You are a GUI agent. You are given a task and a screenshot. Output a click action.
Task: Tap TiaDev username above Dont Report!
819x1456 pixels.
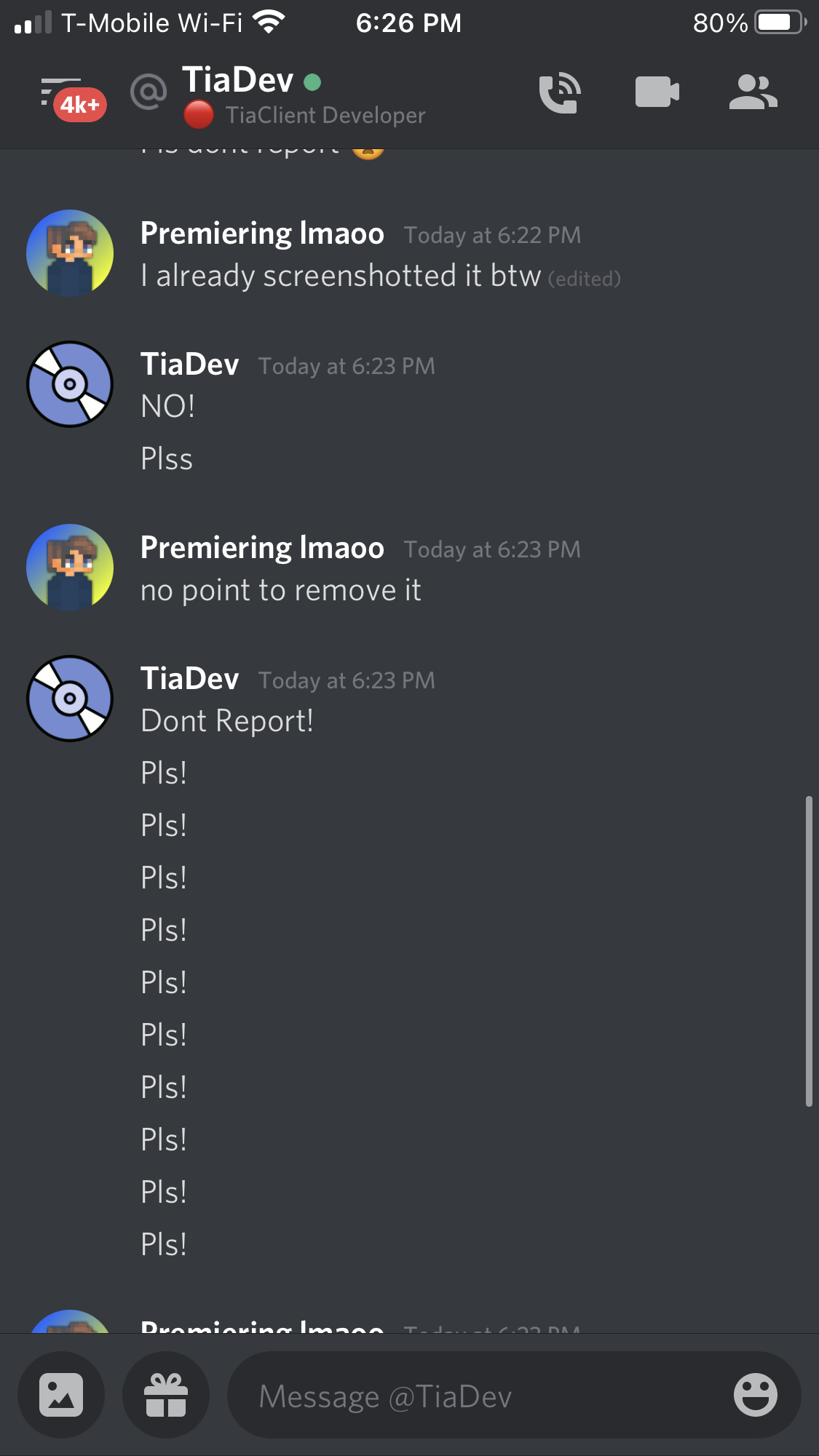point(189,679)
